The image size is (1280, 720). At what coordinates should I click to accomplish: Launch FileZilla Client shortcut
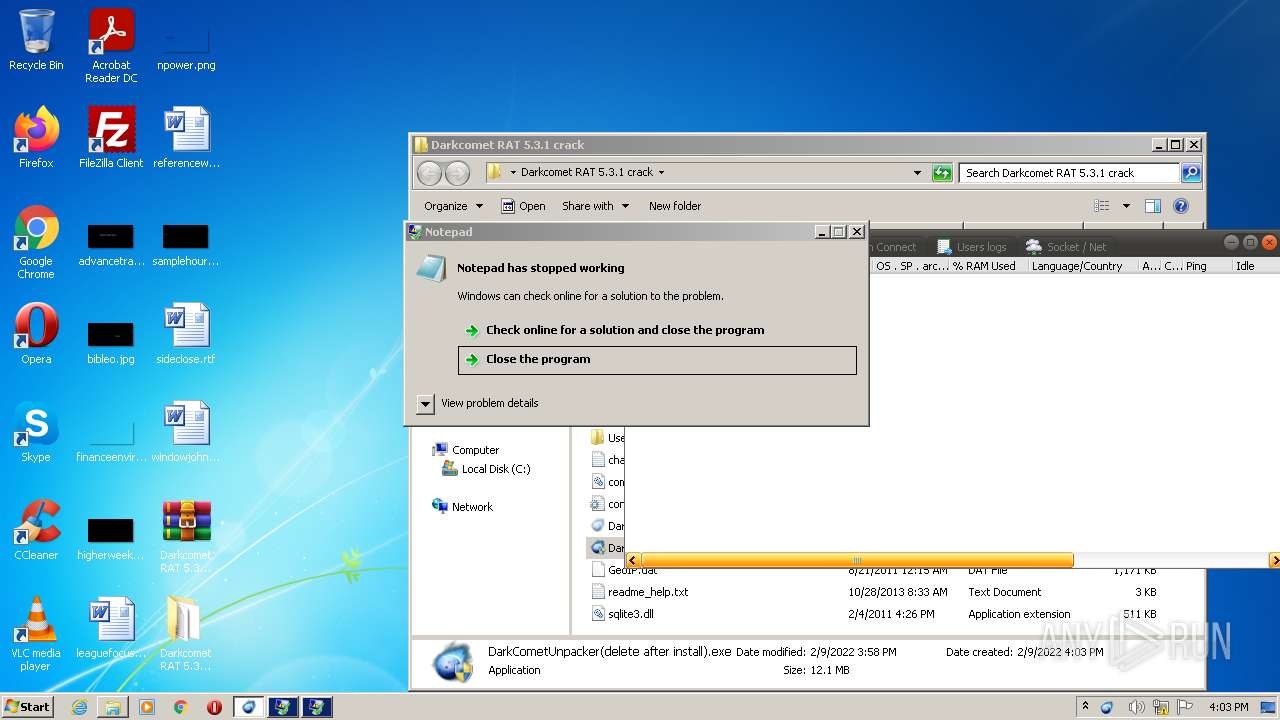coord(111,138)
